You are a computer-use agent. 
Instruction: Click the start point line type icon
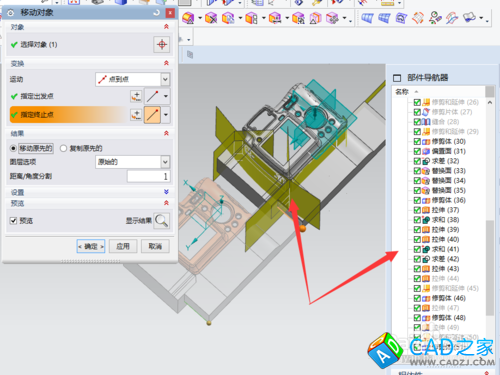coord(152,96)
